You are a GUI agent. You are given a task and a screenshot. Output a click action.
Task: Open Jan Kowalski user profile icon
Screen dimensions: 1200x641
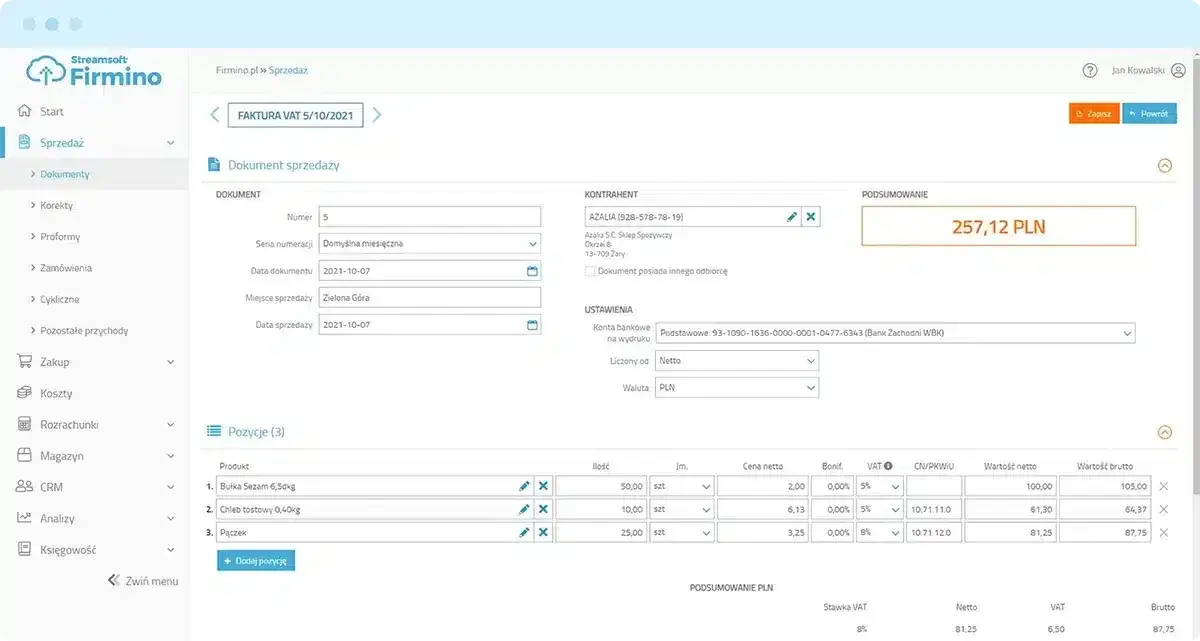[1178, 71]
